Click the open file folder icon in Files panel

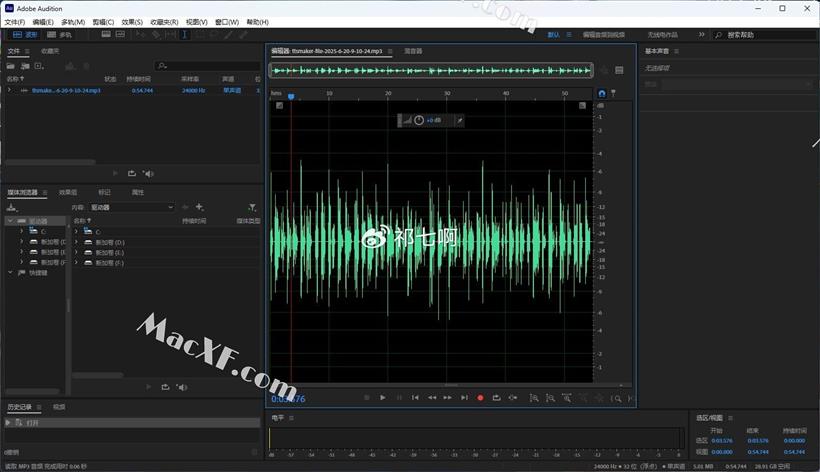(11, 65)
